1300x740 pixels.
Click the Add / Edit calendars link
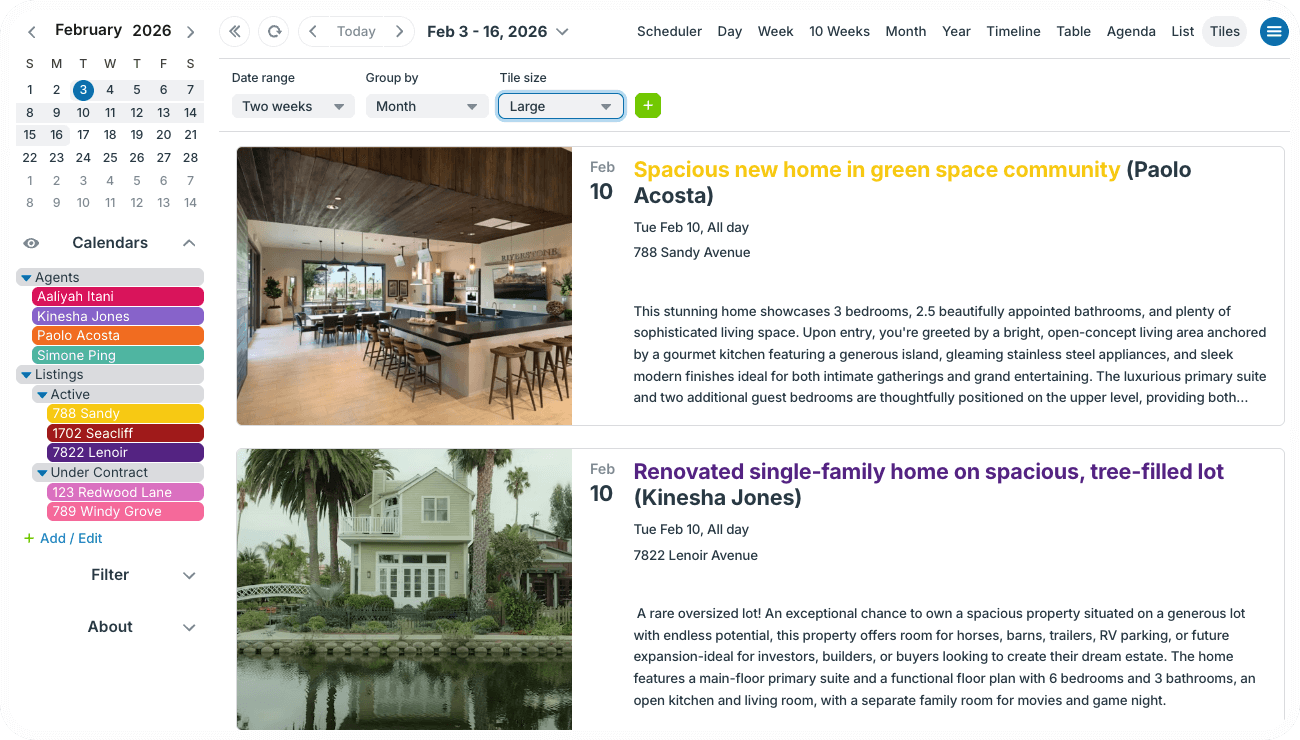(x=70, y=538)
